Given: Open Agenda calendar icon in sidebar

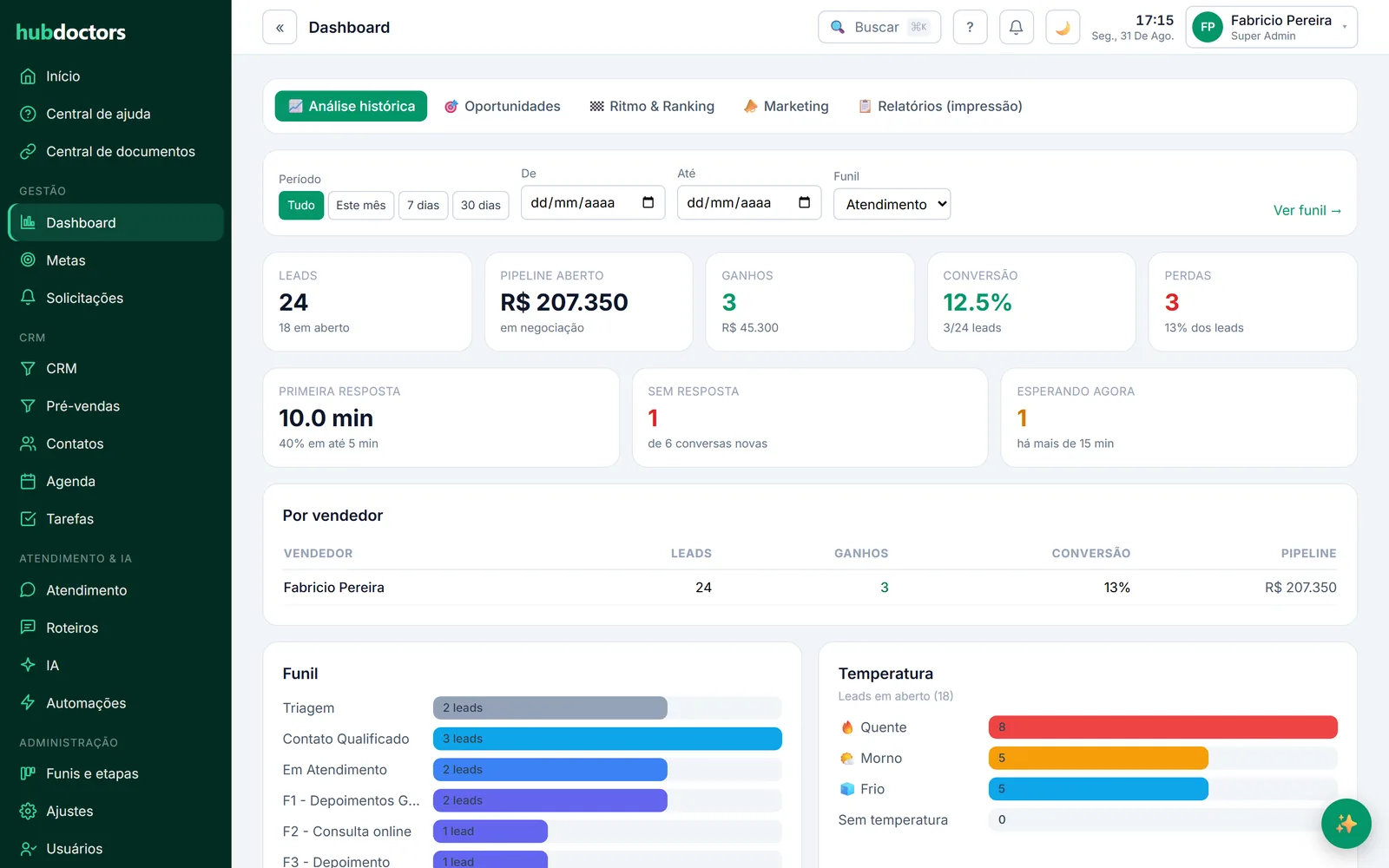Looking at the screenshot, I should pos(28,481).
